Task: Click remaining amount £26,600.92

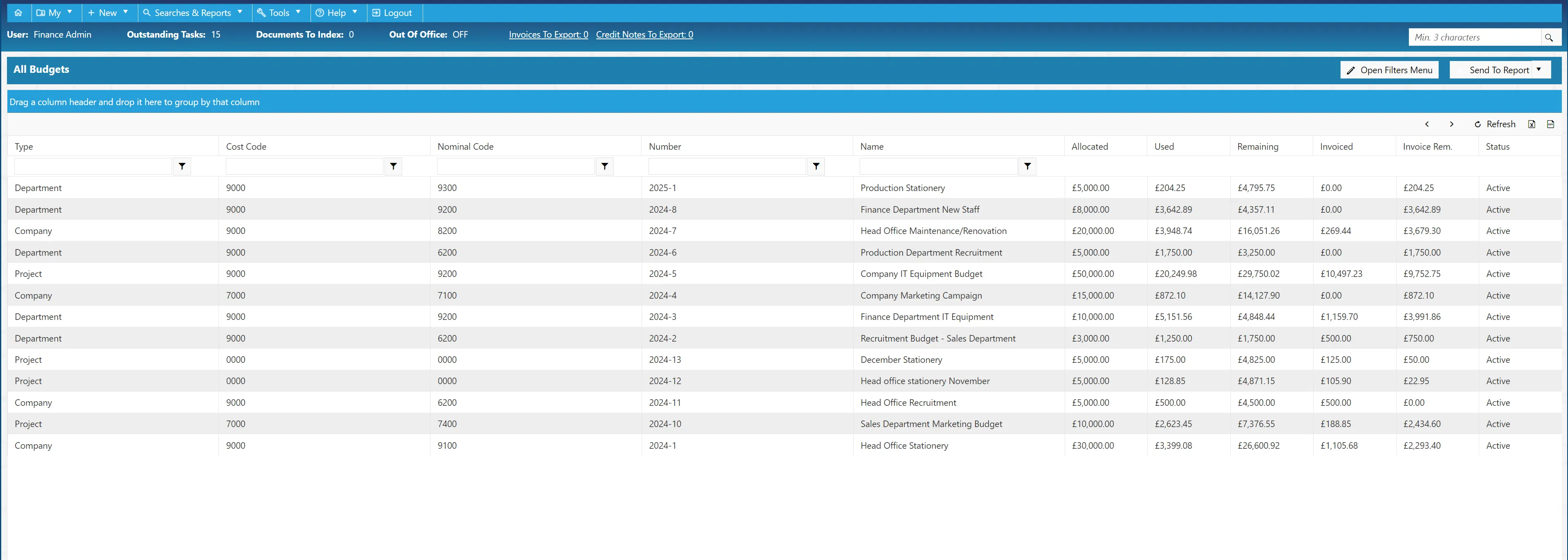Action: pyautogui.click(x=1258, y=445)
